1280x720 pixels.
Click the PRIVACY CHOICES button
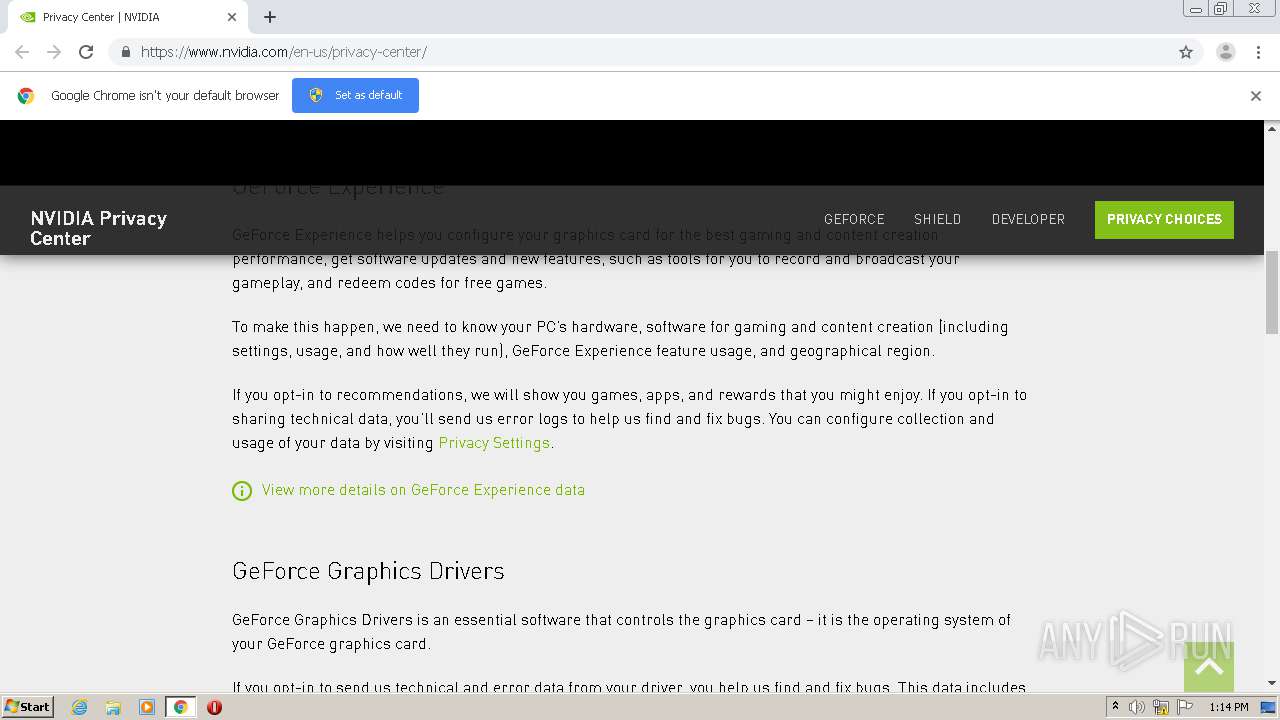coord(1164,220)
